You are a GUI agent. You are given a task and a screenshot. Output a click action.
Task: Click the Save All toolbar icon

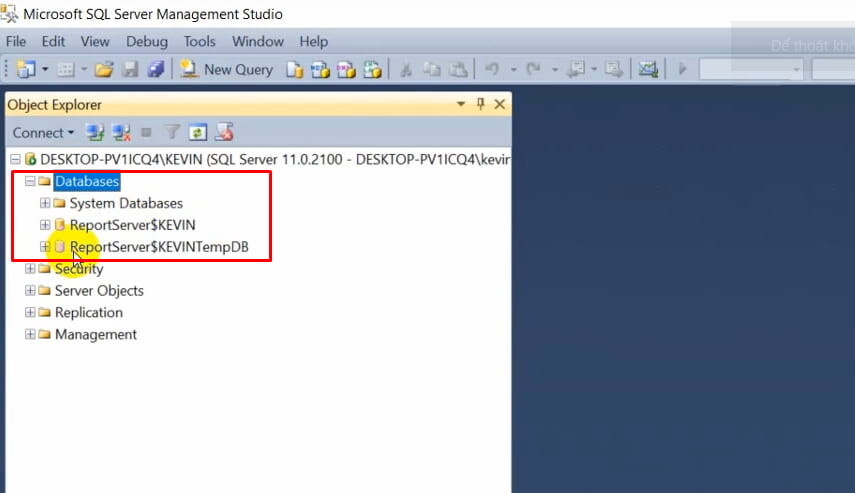coord(155,69)
